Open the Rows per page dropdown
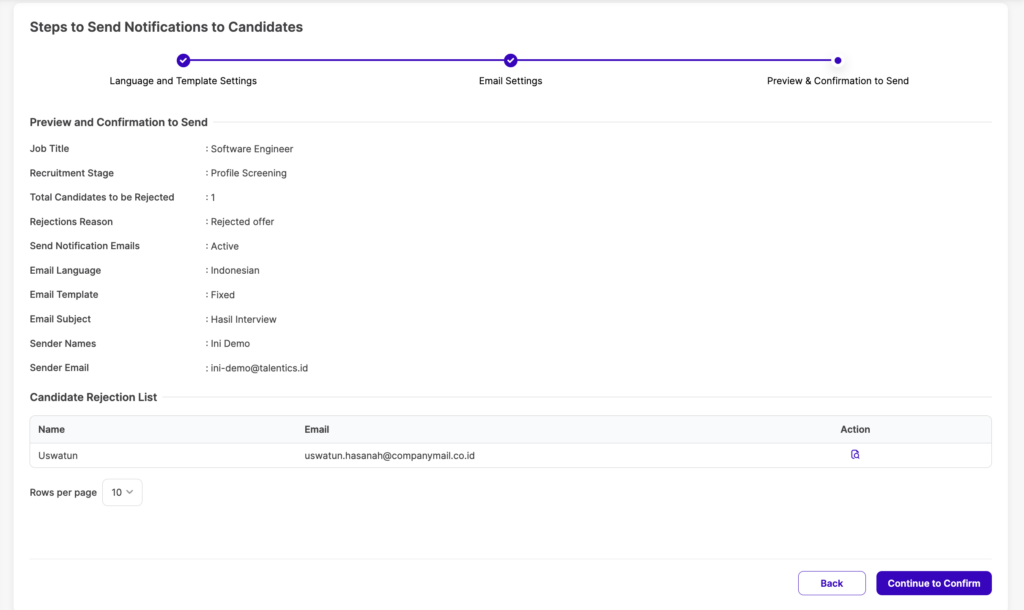Image resolution: width=1024 pixels, height=610 pixels. [122, 492]
